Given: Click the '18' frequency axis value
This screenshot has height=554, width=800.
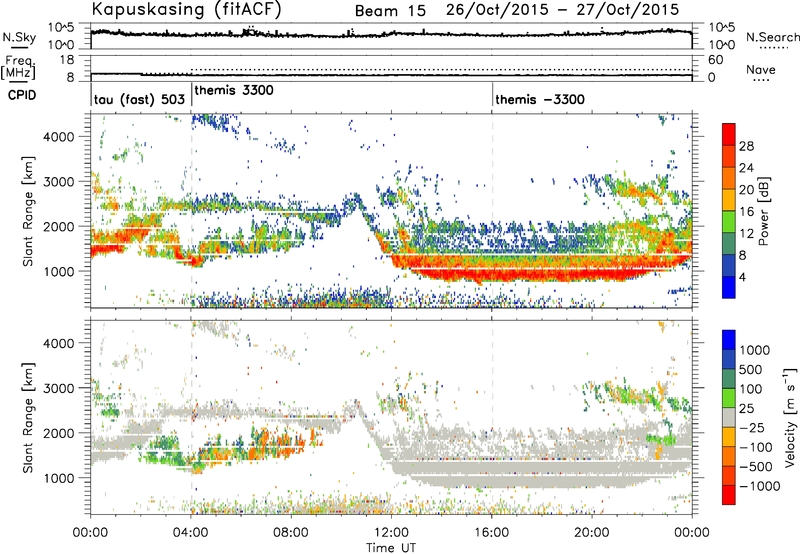Looking at the screenshot, I should [x=67, y=60].
